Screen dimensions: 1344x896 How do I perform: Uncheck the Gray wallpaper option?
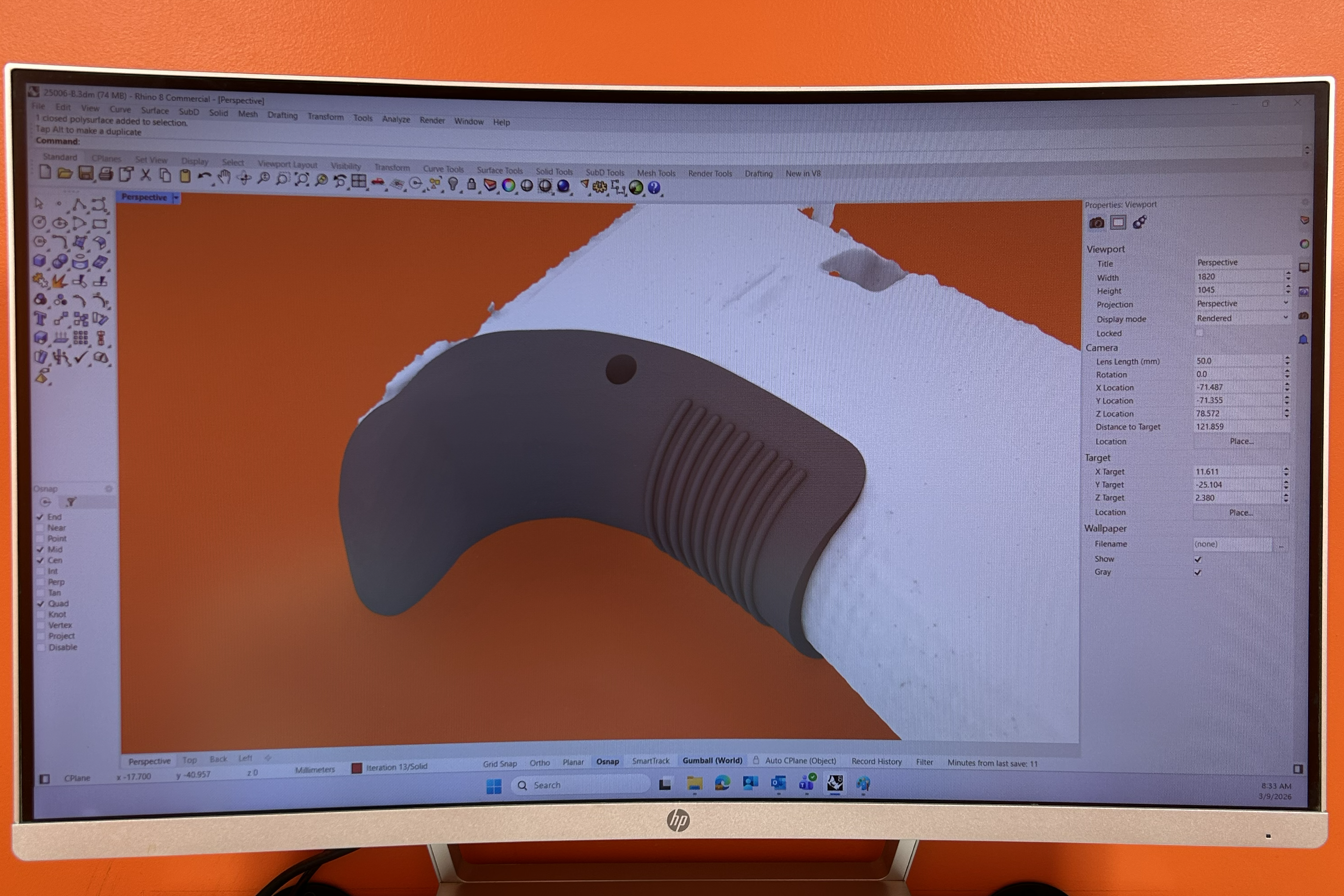pos(1198,572)
